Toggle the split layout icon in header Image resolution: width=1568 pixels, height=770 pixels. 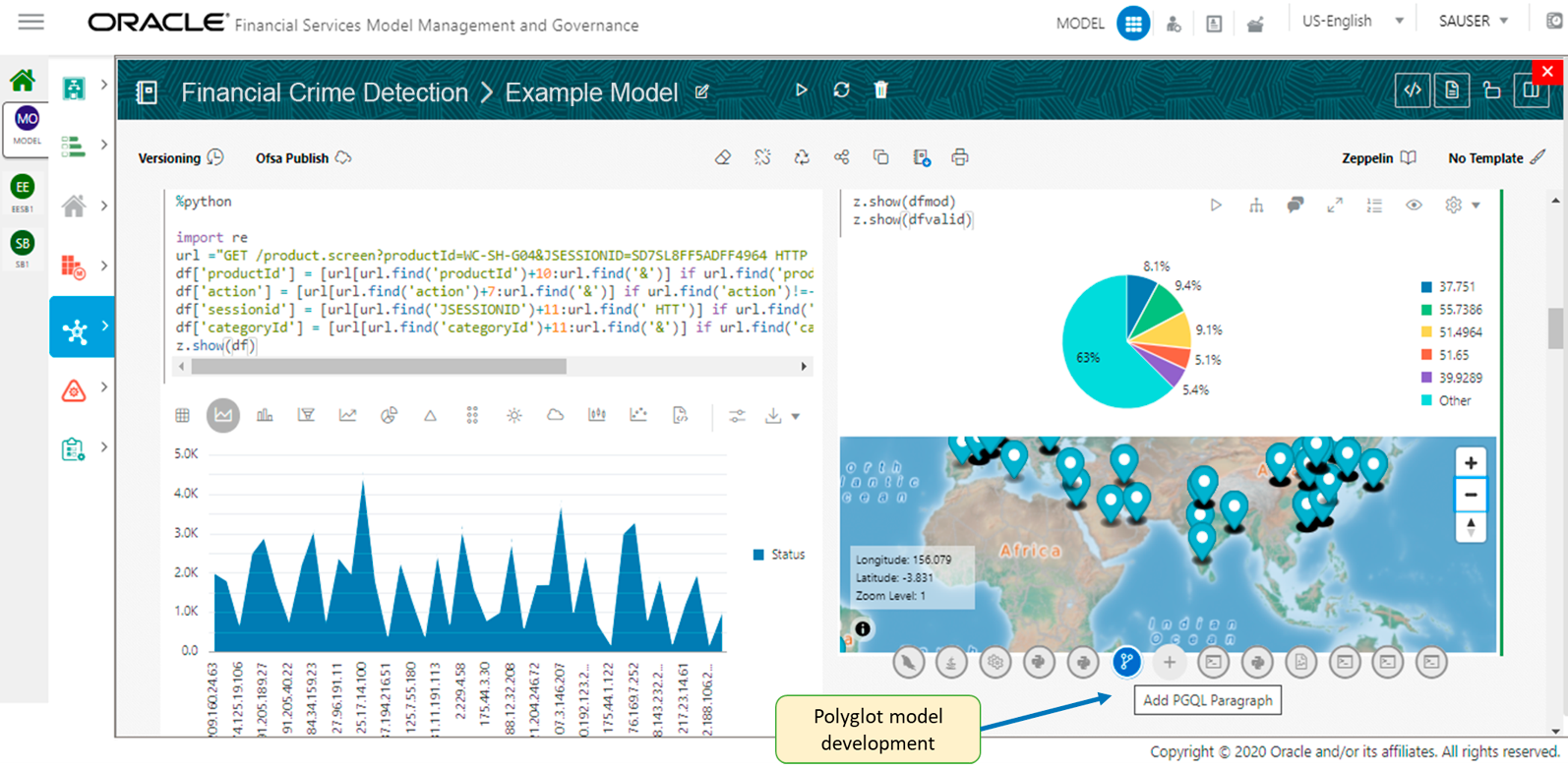click(1531, 90)
